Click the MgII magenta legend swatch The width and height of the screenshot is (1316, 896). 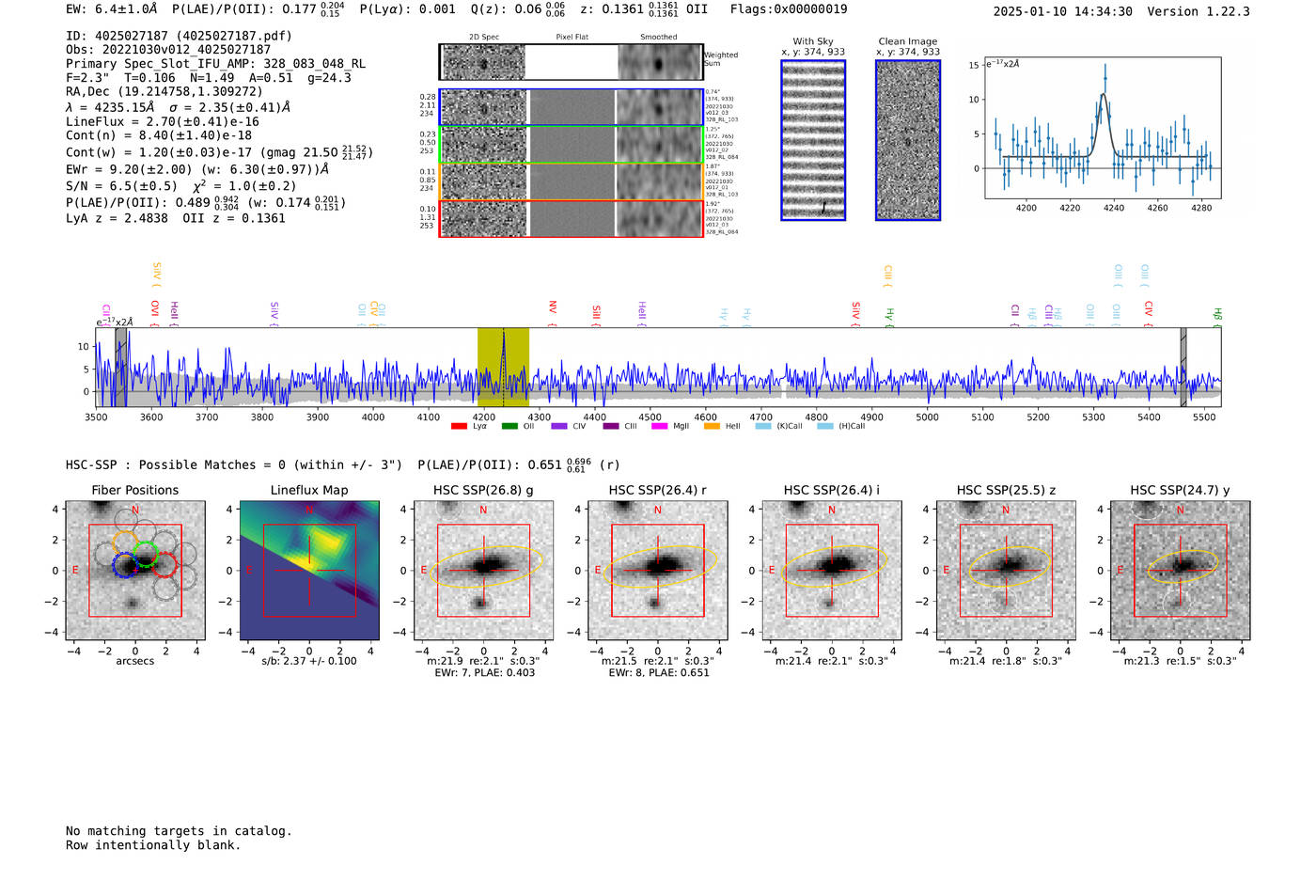(659, 426)
